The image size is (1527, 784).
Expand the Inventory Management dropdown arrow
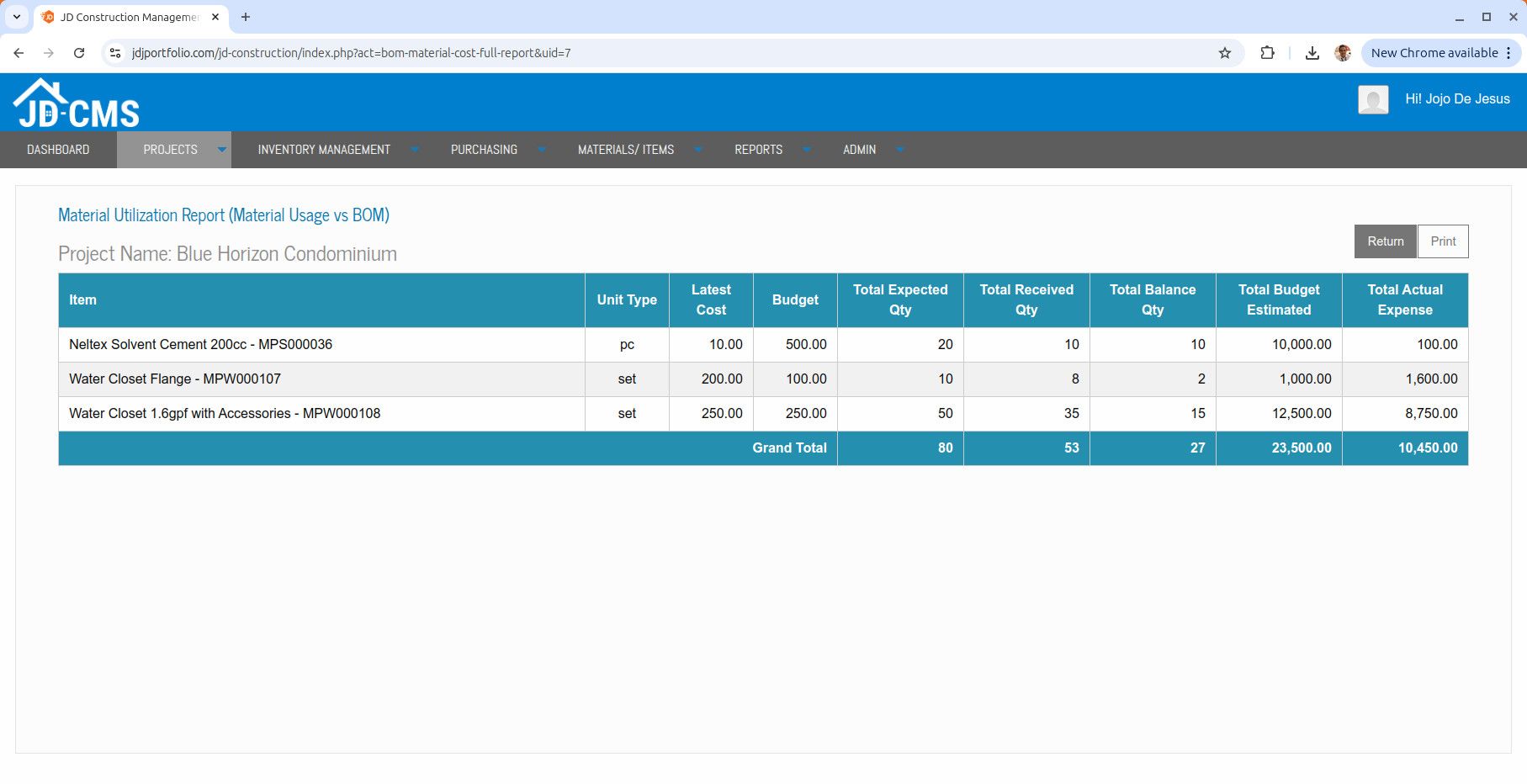point(415,150)
